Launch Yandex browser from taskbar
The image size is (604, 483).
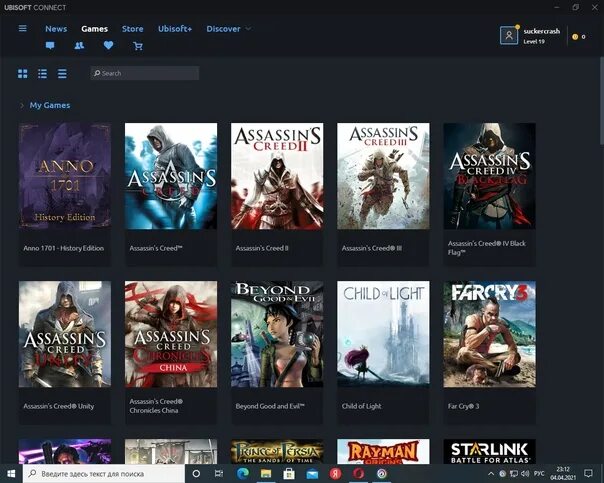click(x=335, y=474)
